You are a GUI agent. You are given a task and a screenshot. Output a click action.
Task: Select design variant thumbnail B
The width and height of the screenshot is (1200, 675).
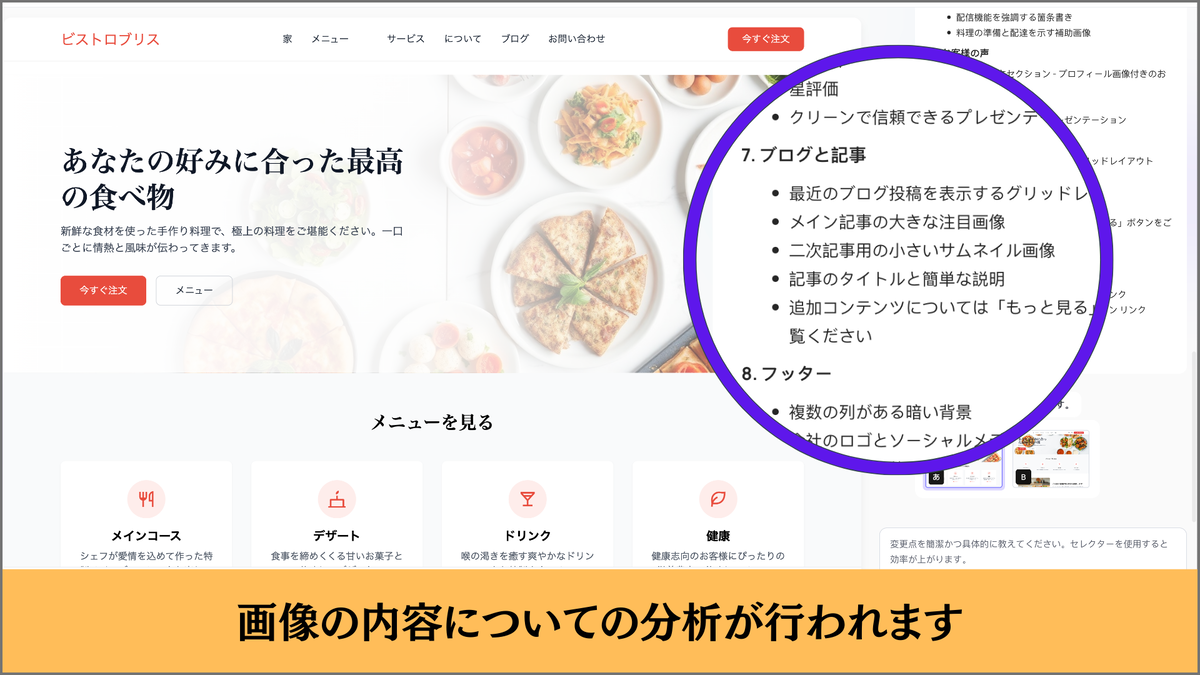(1053, 458)
